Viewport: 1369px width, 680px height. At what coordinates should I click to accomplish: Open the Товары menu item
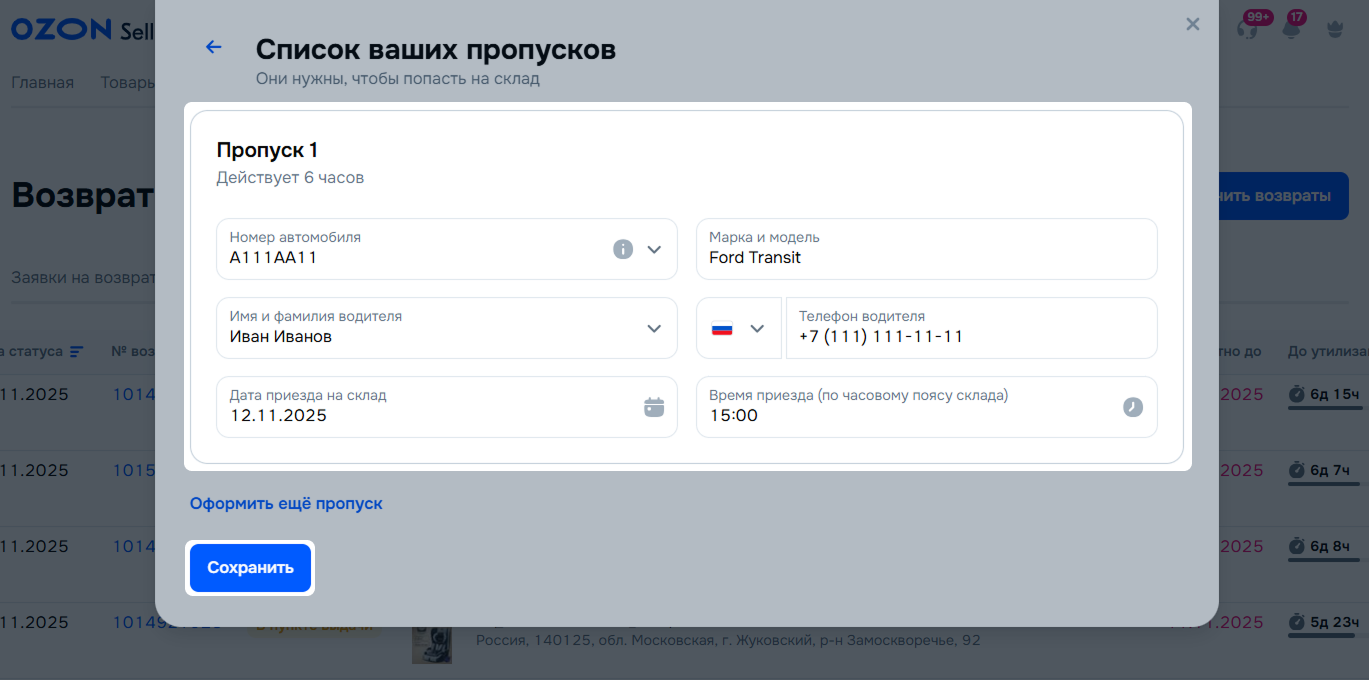tap(127, 82)
